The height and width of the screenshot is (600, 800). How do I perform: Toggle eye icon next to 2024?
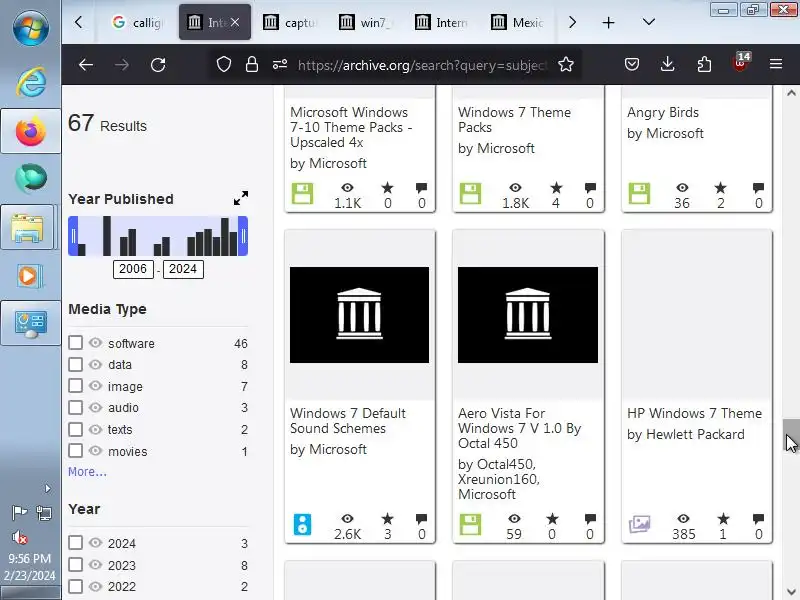coord(95,542)
